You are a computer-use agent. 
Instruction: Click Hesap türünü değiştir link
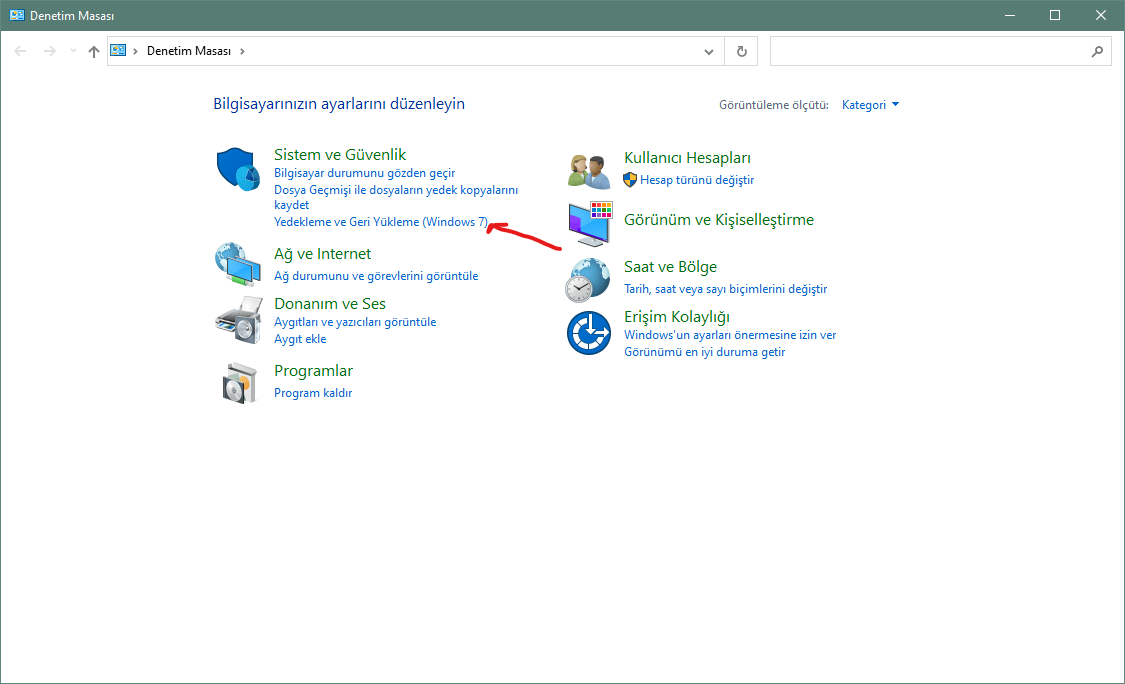coord(697,179)
